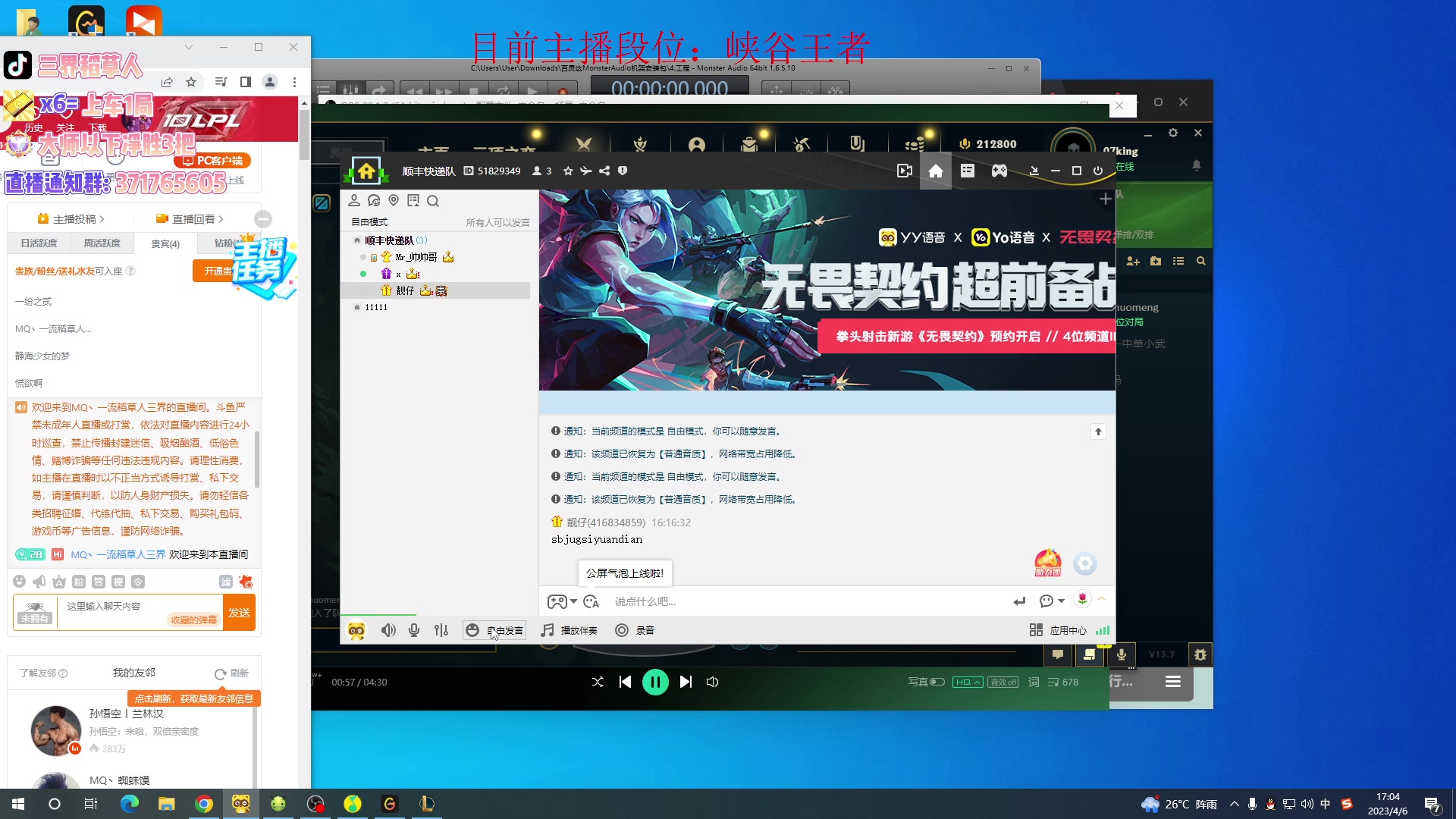
Task: Open the YY raccoon avatar menu
Action: (356, 630)
